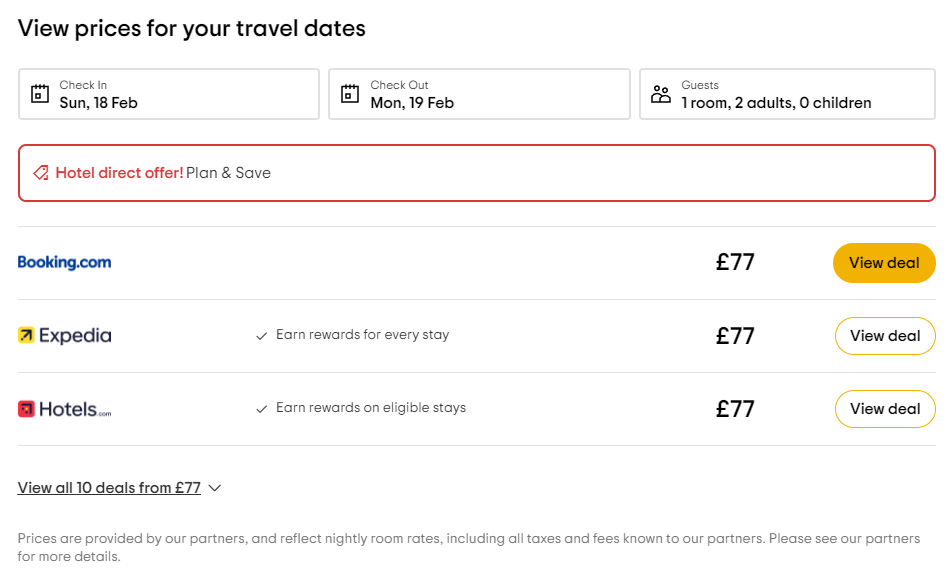View deal from Booking.com
Viewport: 951px width, 583px height.
pyautogui.click(x=884, y=263)
